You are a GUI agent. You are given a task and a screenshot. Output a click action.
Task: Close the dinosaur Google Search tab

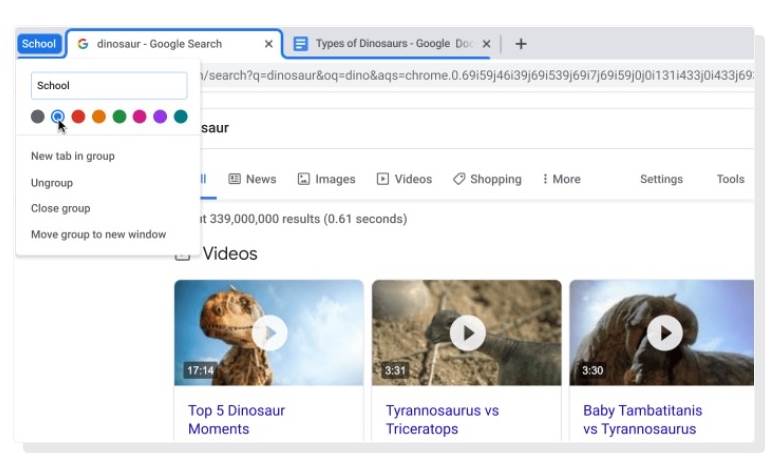268,44
